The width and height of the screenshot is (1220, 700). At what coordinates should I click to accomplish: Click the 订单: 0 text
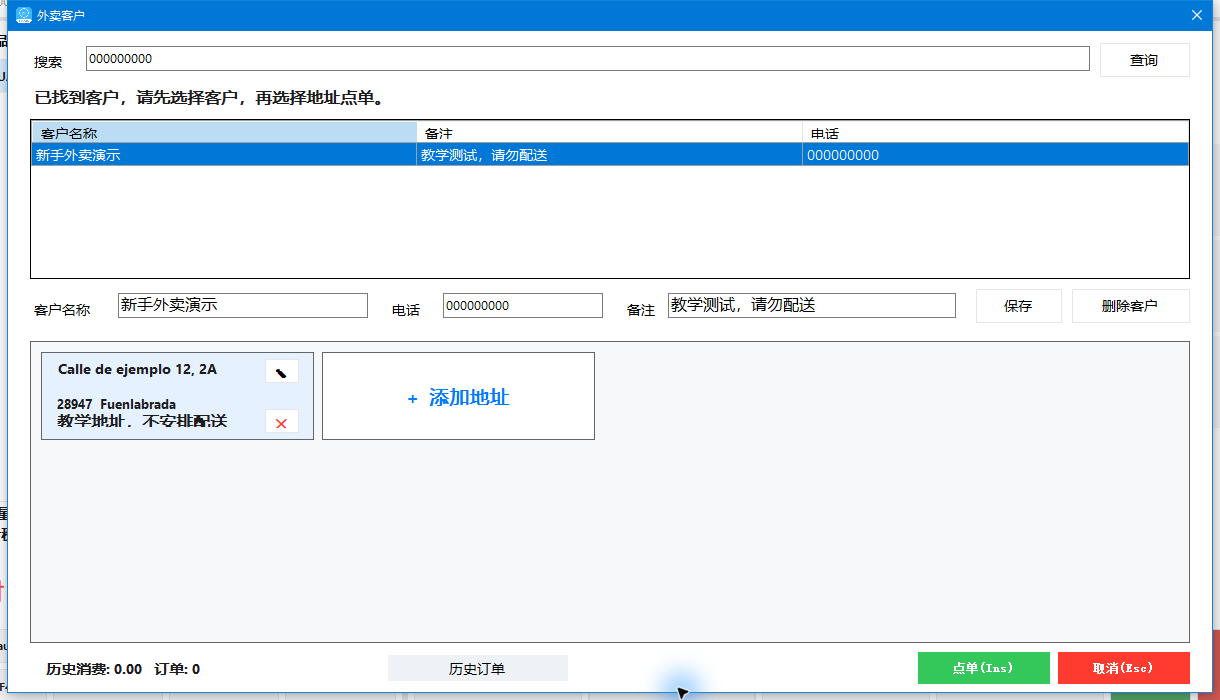click(x=177, y=669)
